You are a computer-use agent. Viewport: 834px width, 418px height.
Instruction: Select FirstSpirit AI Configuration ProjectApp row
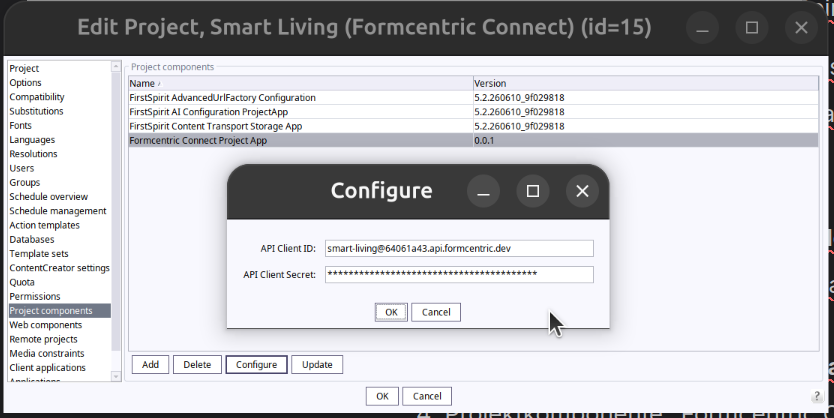(473, 112)
